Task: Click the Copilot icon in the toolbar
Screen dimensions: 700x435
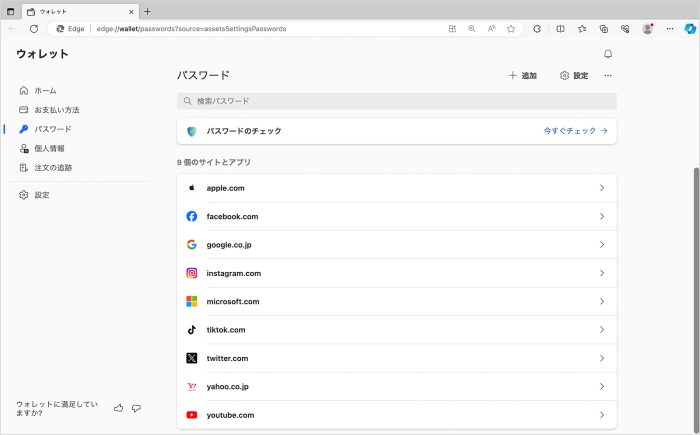Action: pos(688,29)
